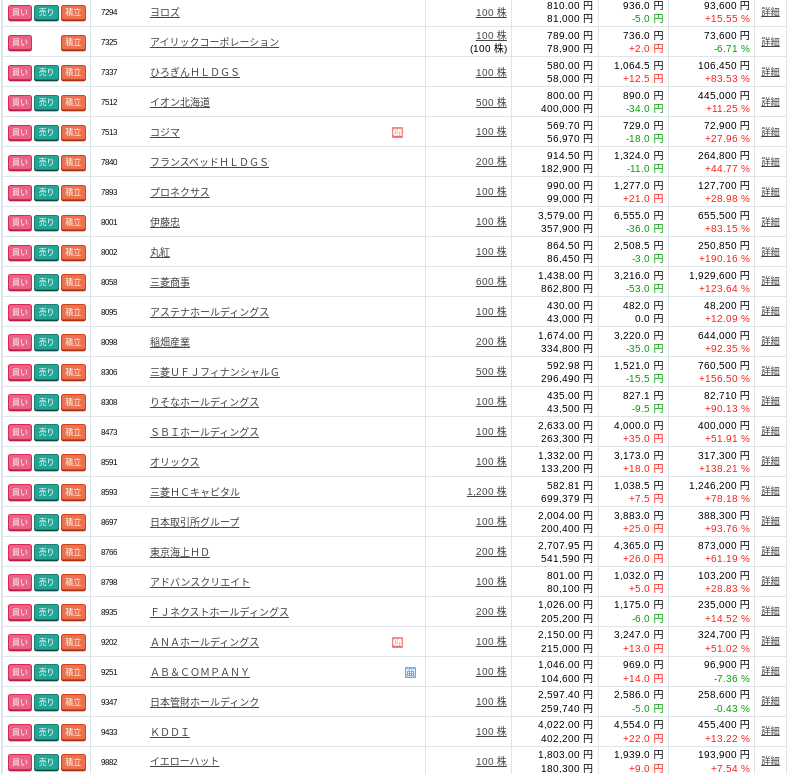The width and height of the screenshot is (787, 774).
Task: Open the ひろぎんHLDGS stock link
Action: (195, 72)
